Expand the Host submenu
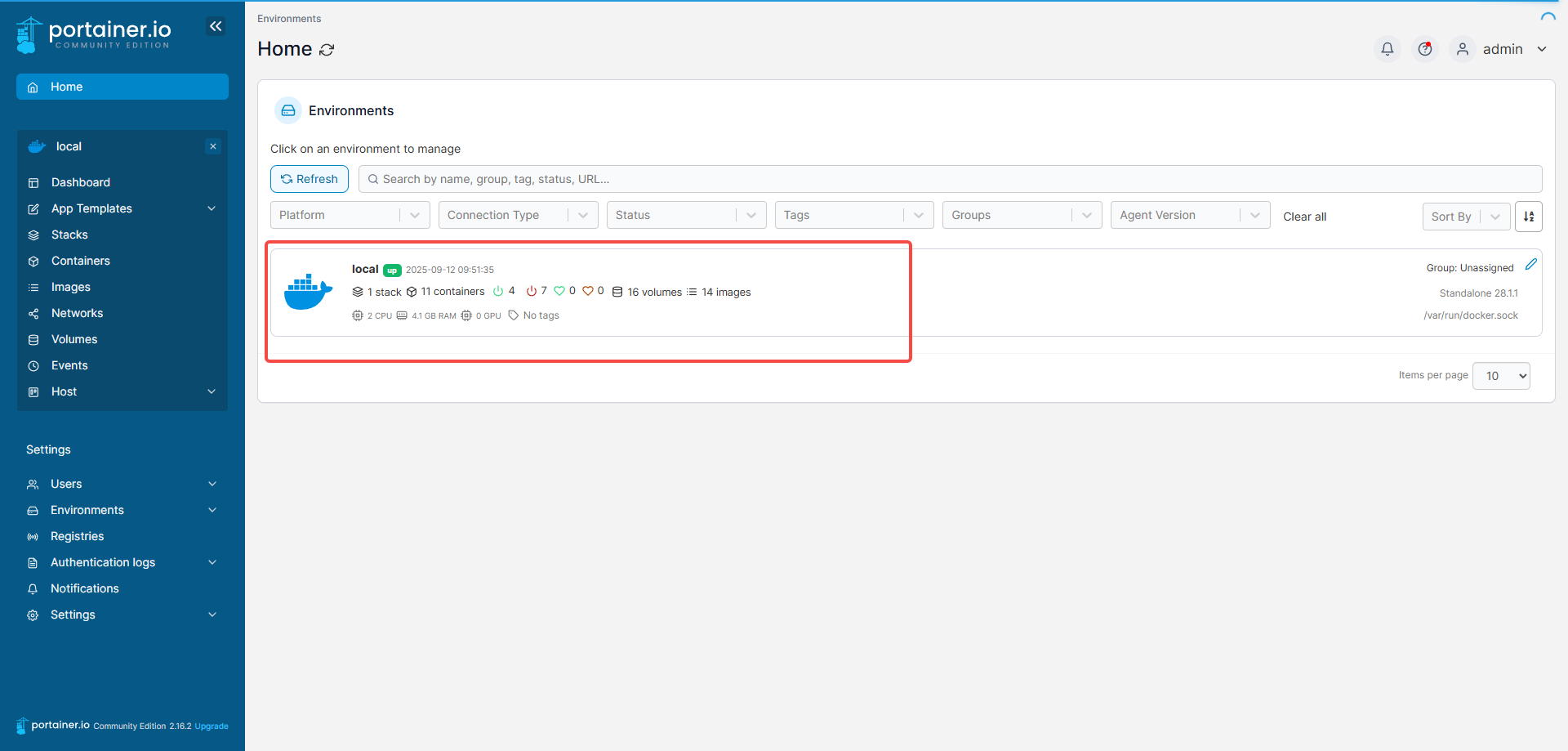1568x751 pixels. (x=212, y=391)
